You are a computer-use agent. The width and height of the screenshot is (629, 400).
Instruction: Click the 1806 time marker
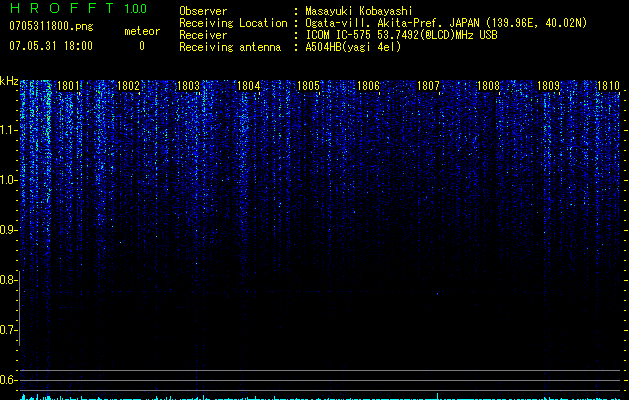[368, 86]
